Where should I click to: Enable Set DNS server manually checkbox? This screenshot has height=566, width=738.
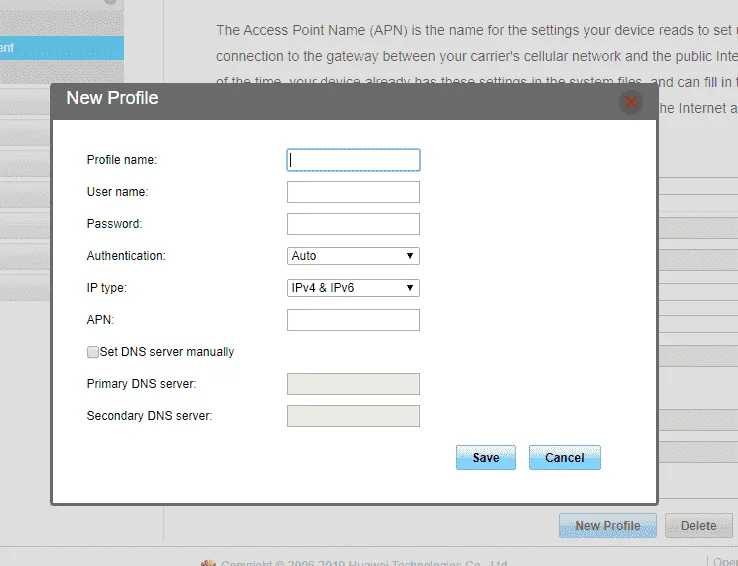pyautogui.click(x=93, y=352)
